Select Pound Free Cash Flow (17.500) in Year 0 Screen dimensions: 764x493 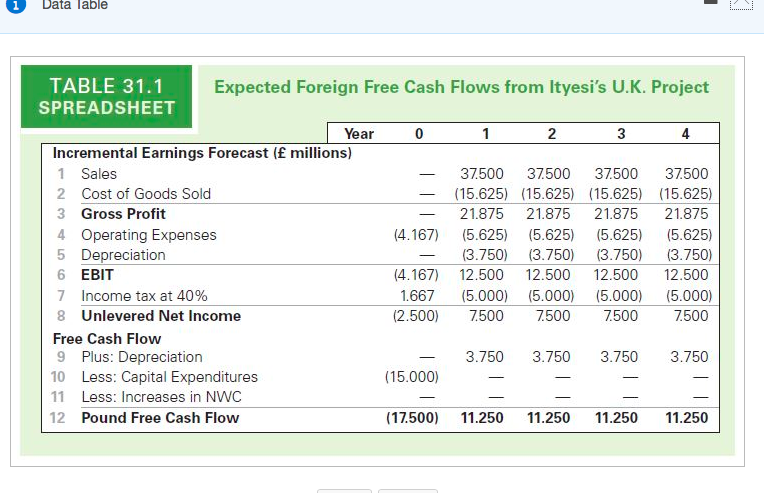(x=412, y=417)
